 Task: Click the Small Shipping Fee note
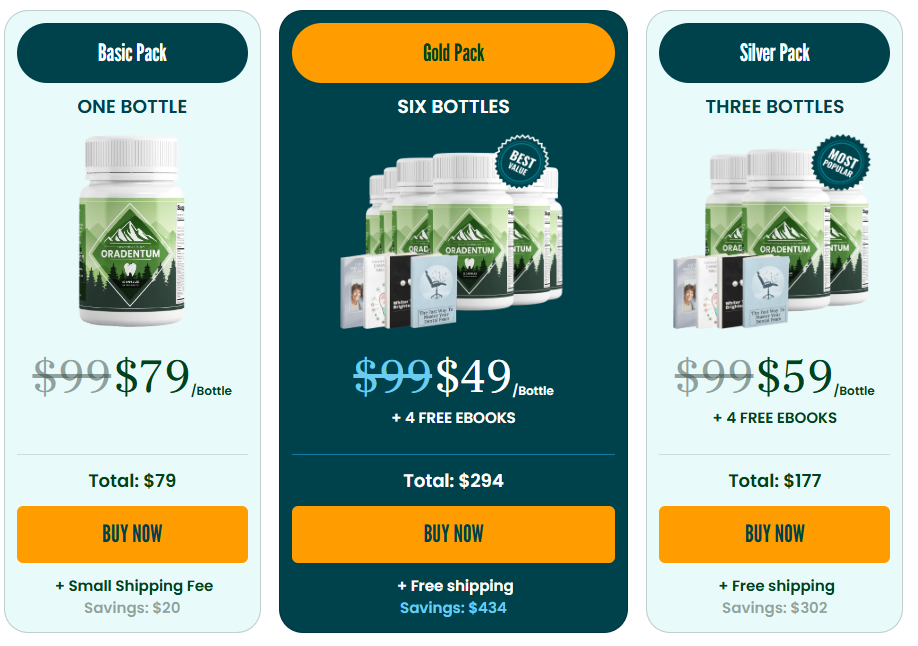pyautogui.click(x=134, y=586)
